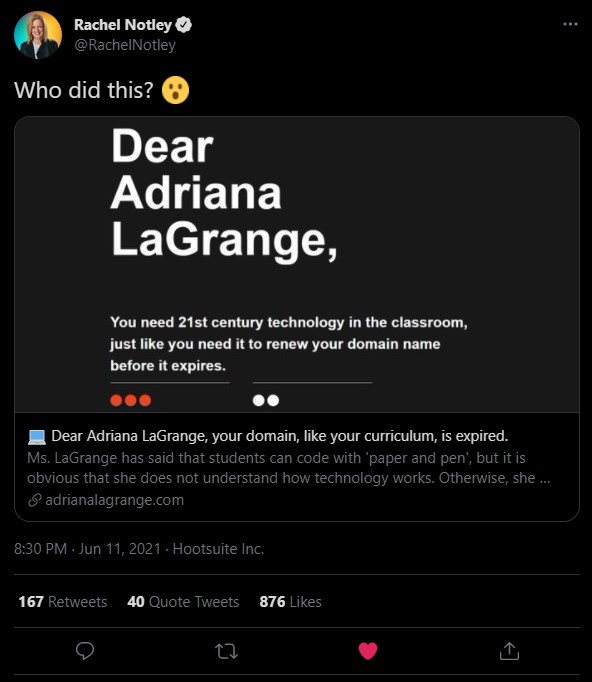
Task: Click the tweet timestamp 8:30 PM Jun 11, 2021
Action: pyautogui.click(x=87, y=549)
